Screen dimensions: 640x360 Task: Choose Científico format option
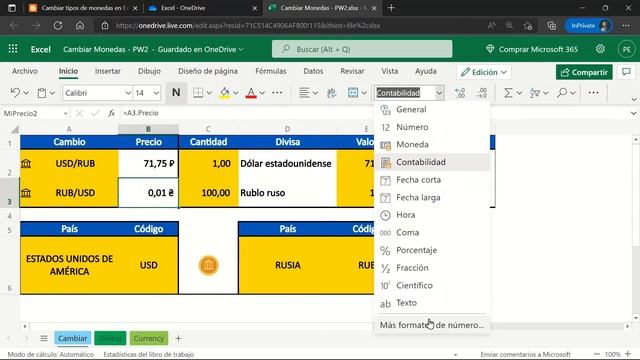pos(432,285)
